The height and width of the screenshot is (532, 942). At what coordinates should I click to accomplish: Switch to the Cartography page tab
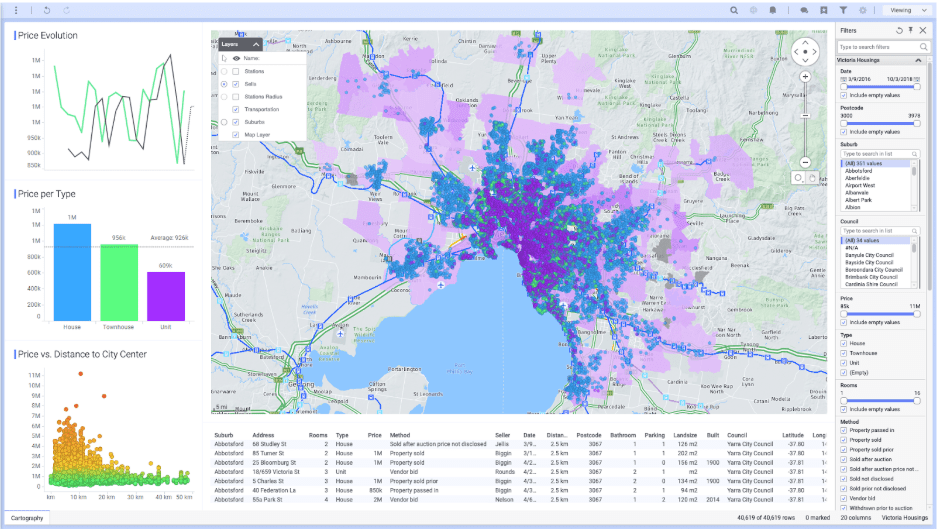click(27, 518)
